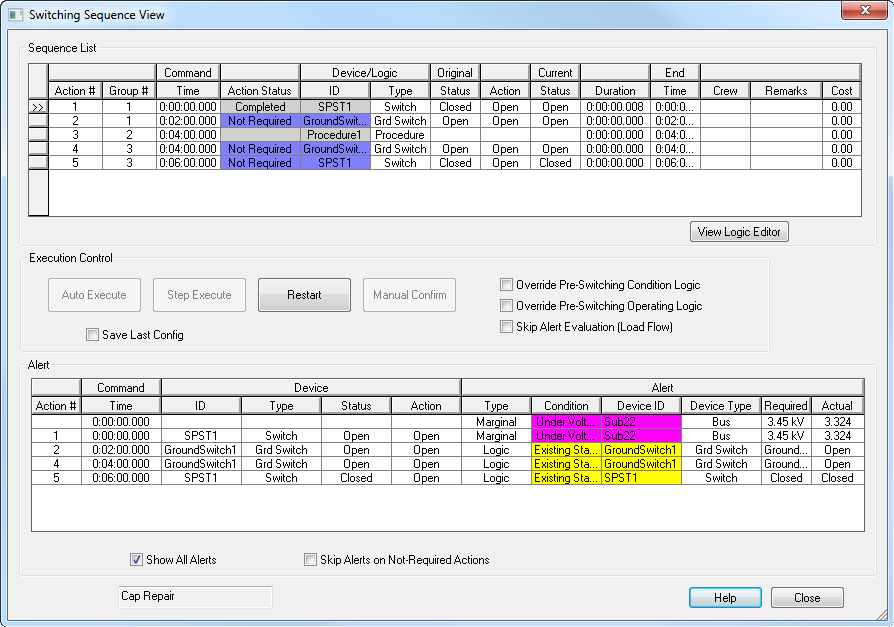Enable Skip Alerts on Not-Required Actions
Viewport: 894px width, 627px height.
[x=310, y=560]
